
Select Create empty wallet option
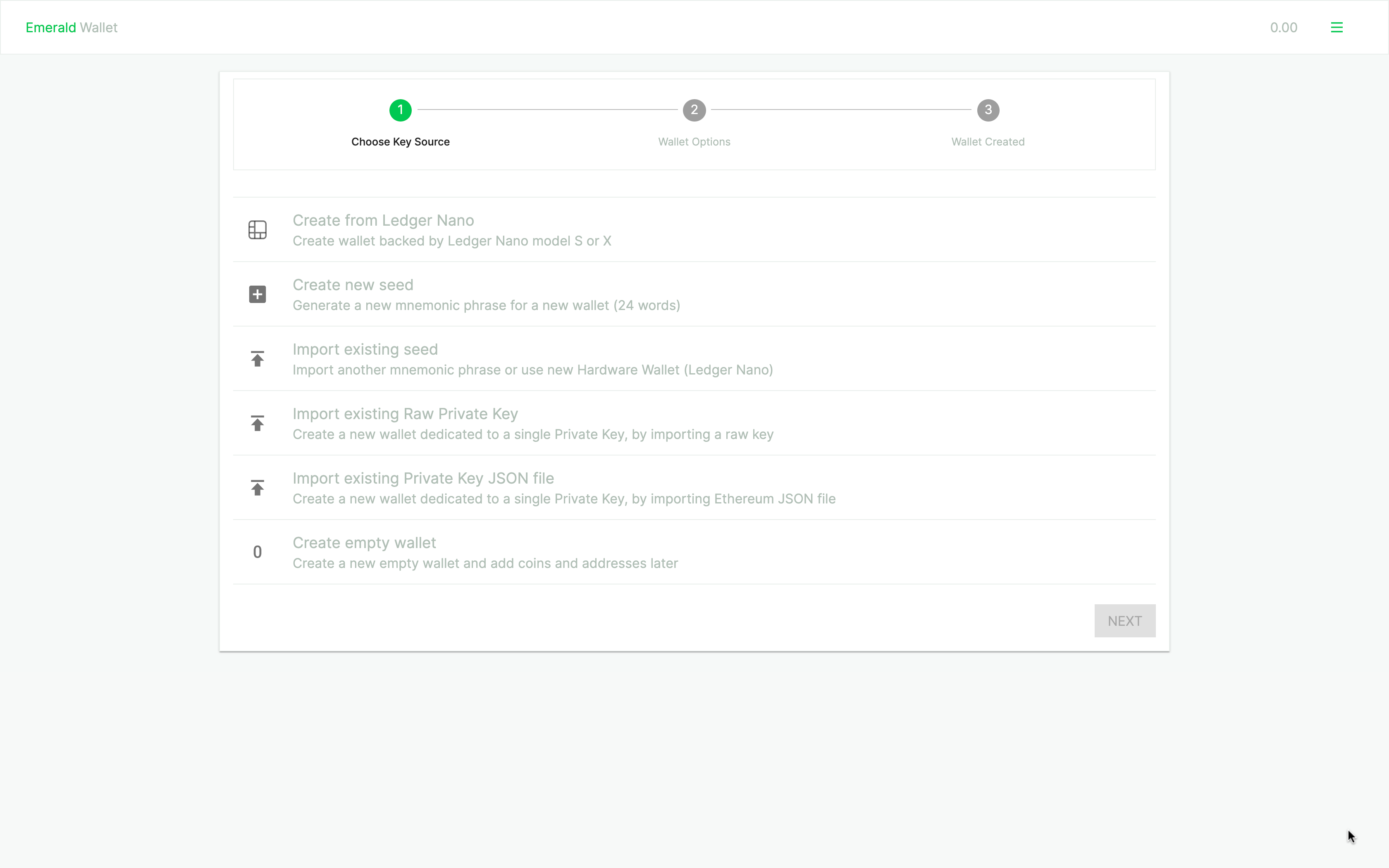pos(363,542)
